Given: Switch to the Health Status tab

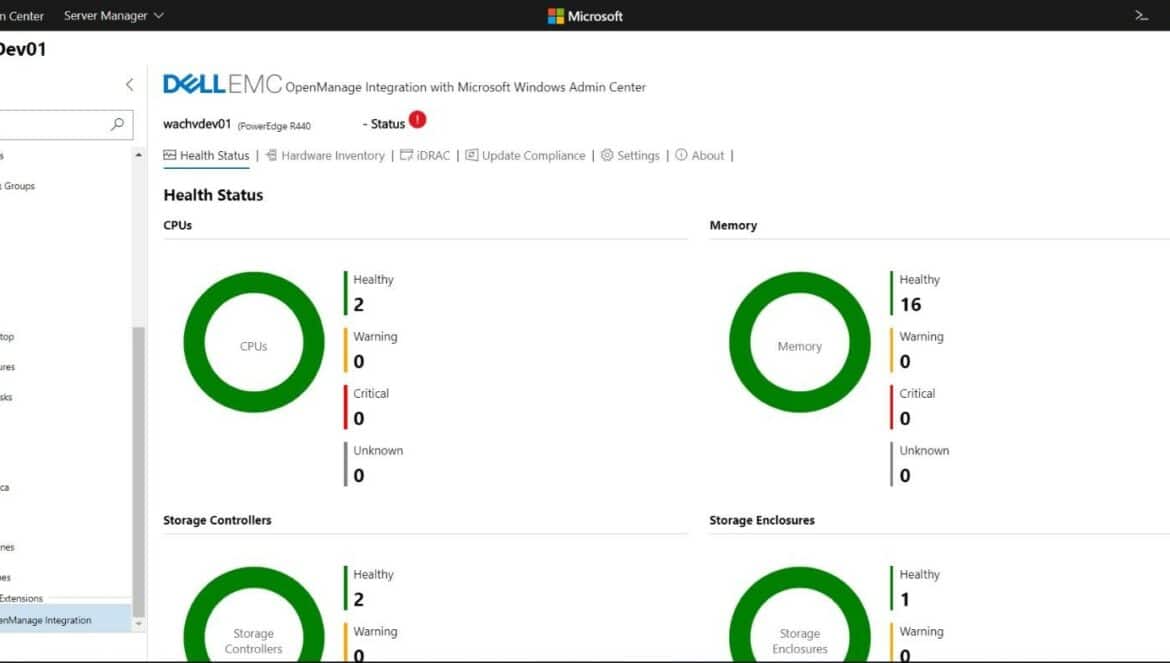Looking at the screenshot, I should point(207,155).
